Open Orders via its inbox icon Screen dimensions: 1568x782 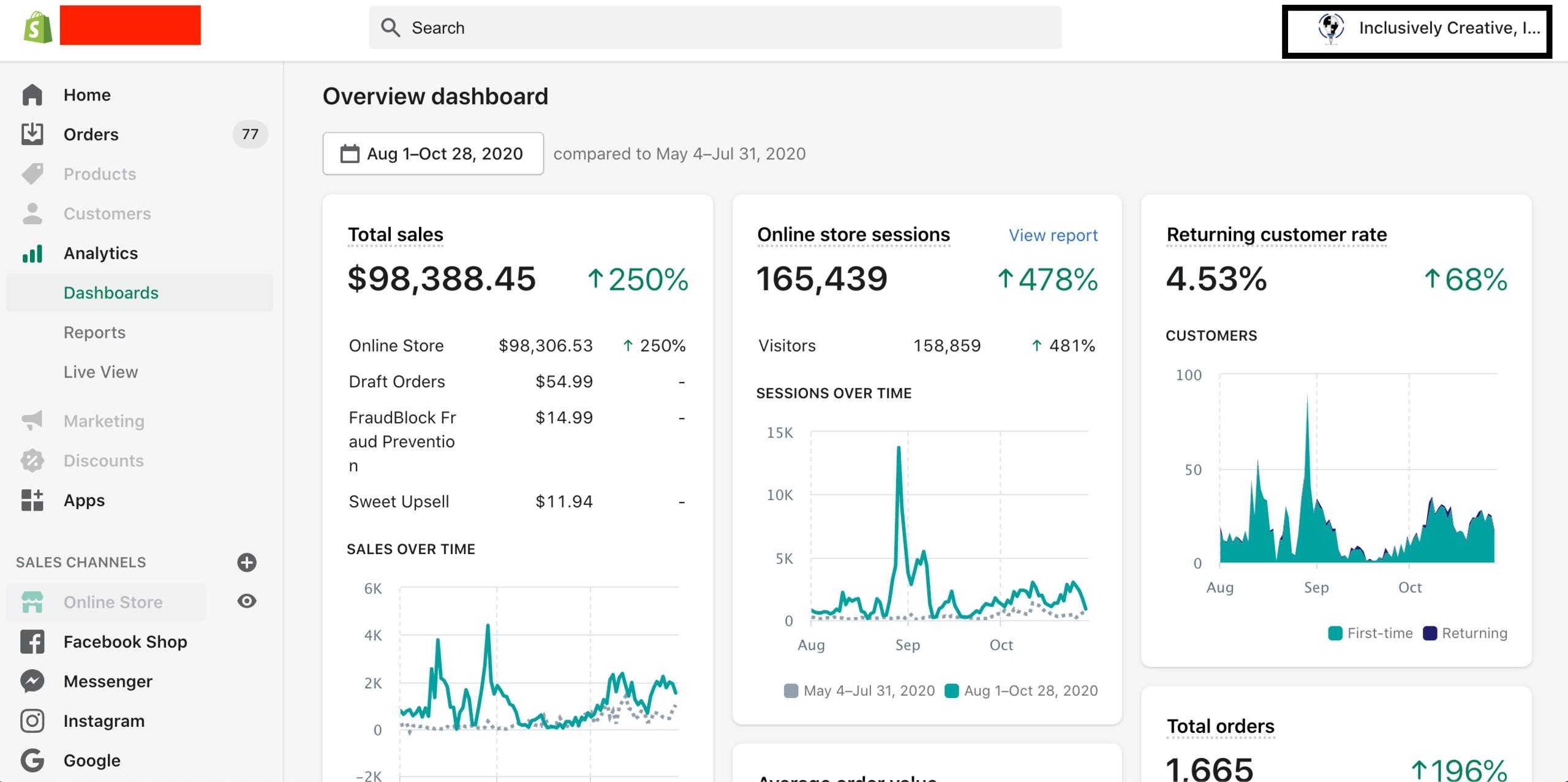coord(32,134)
